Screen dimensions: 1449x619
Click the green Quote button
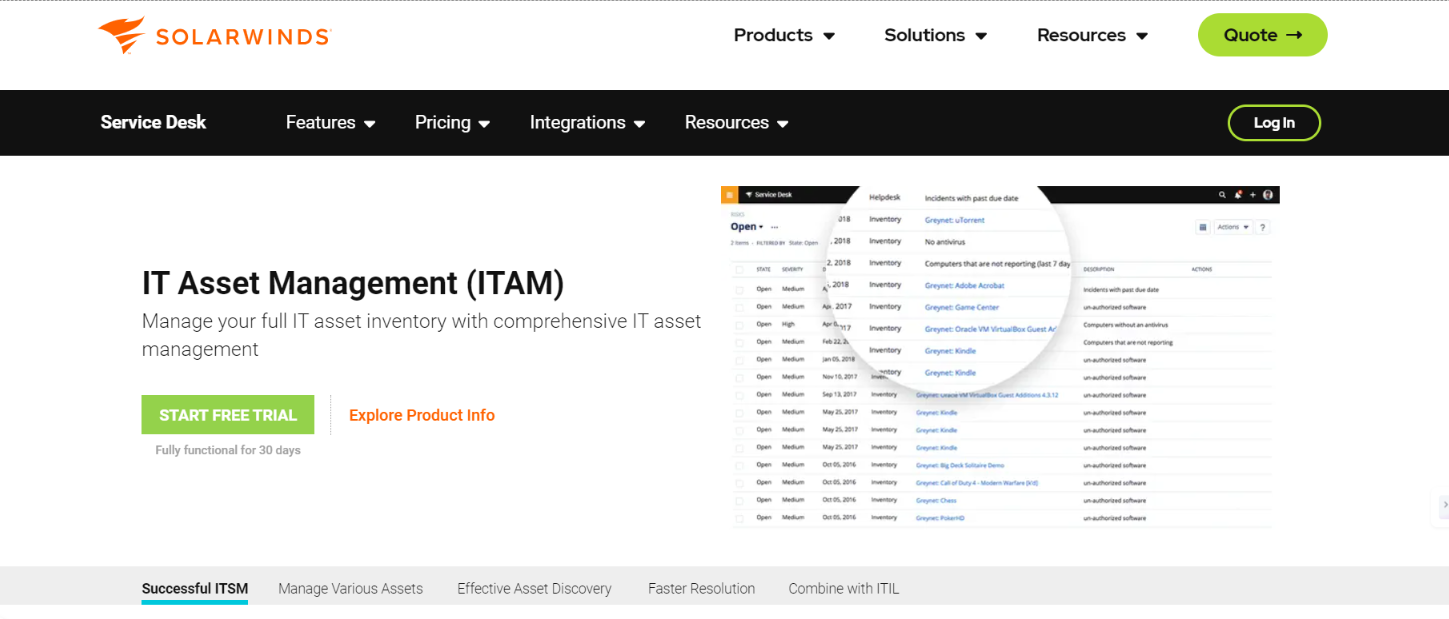coord(1262,35)
